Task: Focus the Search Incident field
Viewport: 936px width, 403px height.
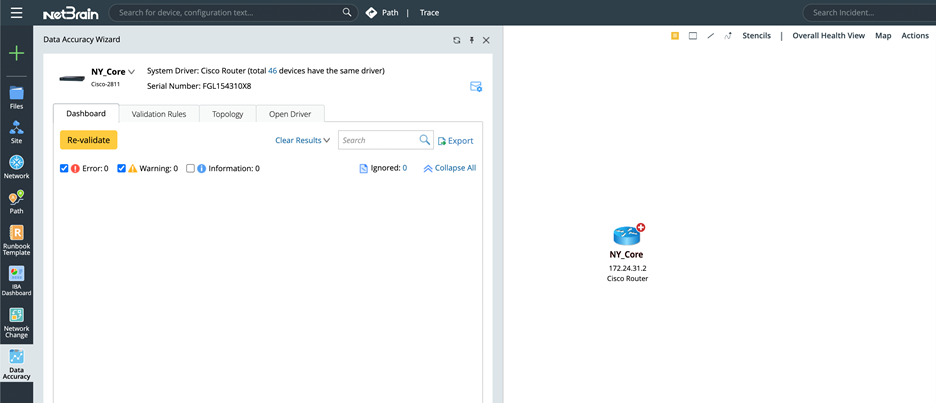Action: point(872,13)
